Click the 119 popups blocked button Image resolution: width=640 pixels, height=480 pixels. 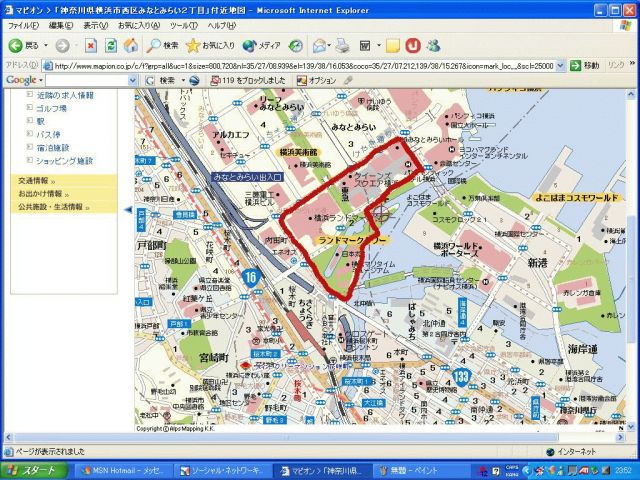pyautogui.click(x=247, y=80)
